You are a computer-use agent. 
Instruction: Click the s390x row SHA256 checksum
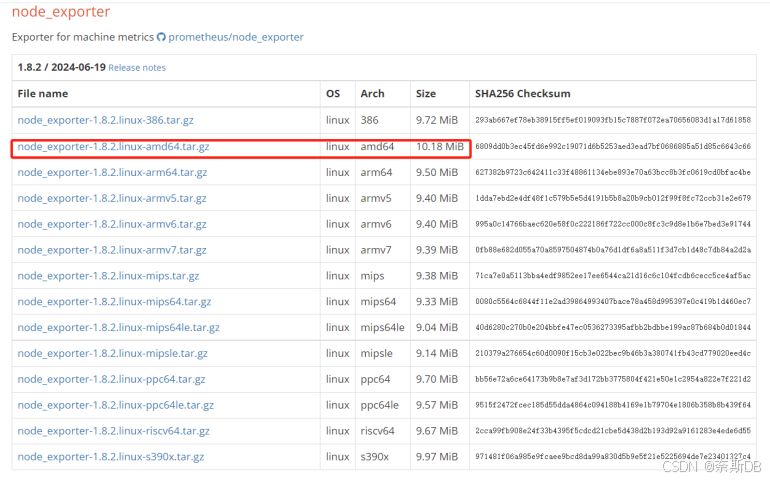click(x=613, y=457)
